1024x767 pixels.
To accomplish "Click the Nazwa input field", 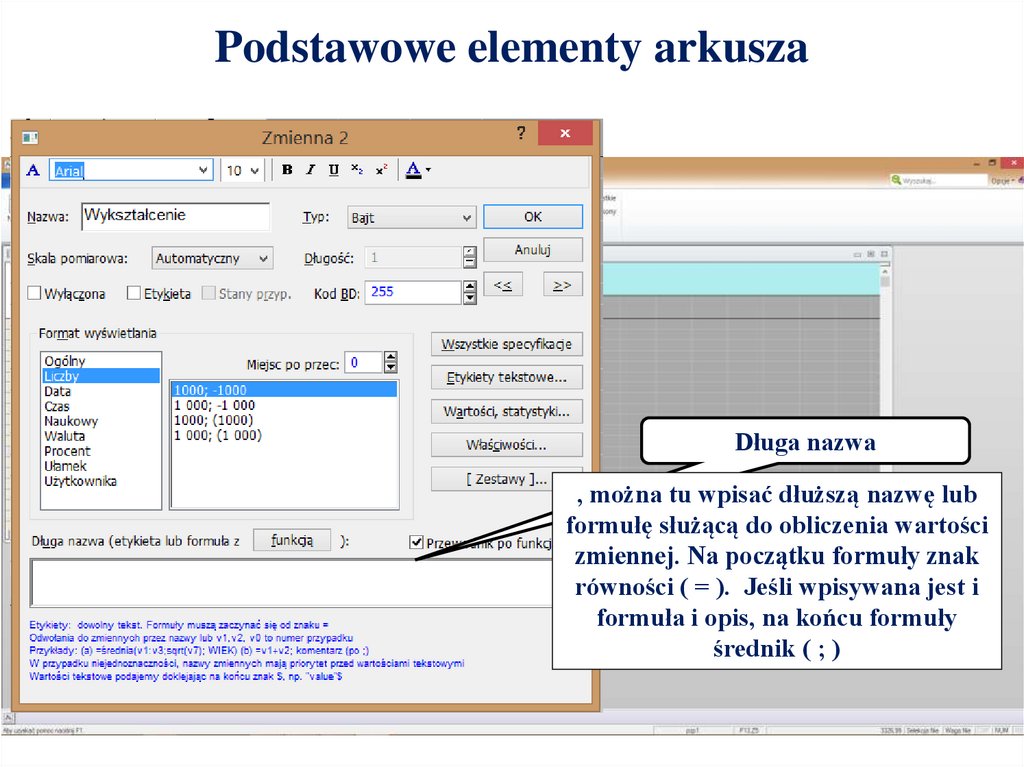I will [175, 216].
